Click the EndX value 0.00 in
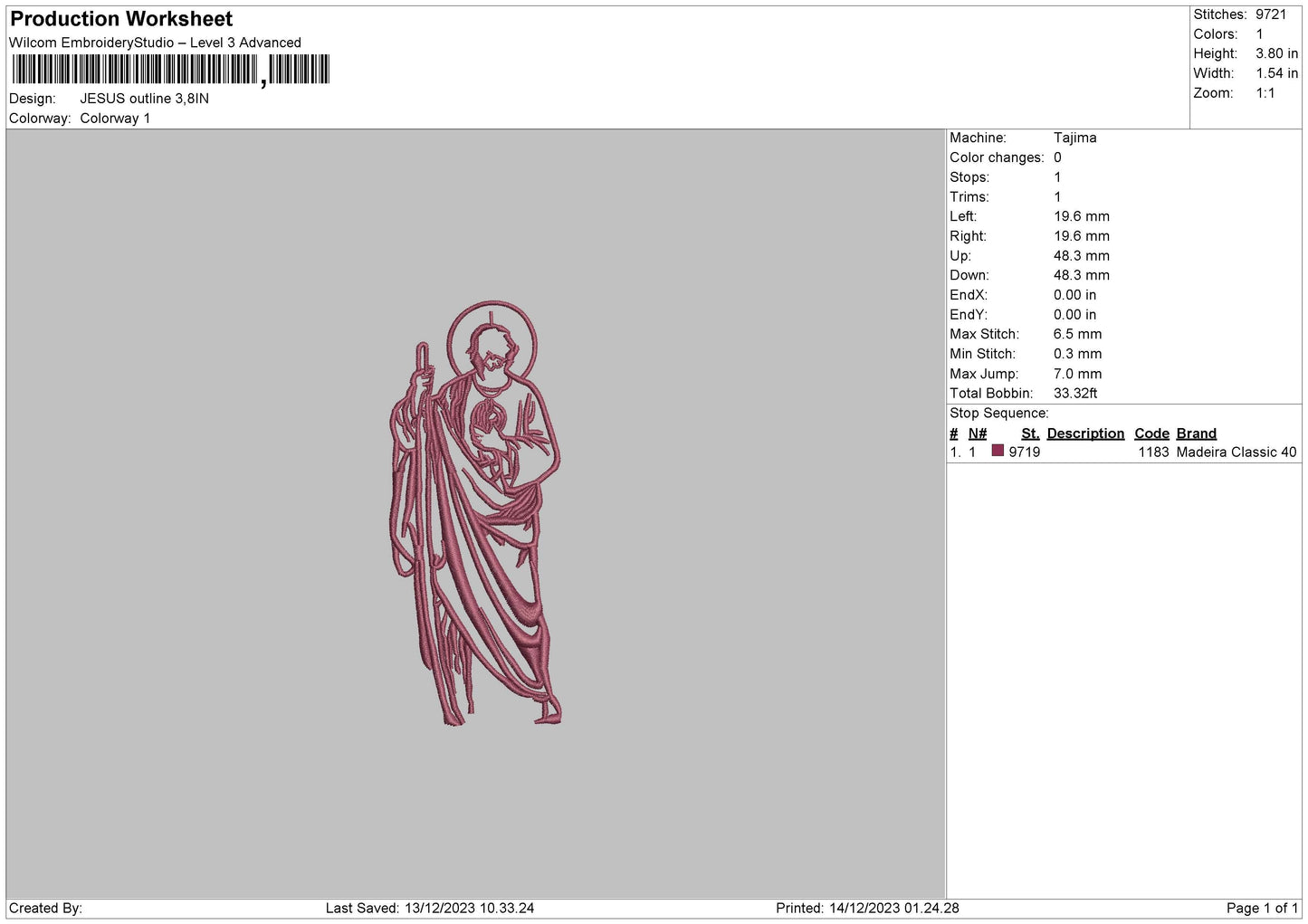The width and height of the screenshot is (1308, 924). pos(1075,295)
